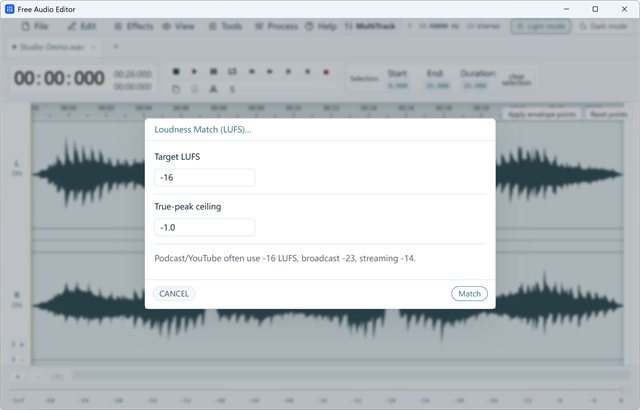Screen dimensions: 640x410
Task: Click the Target LUFS input field
Action: (x=204, y=177)
